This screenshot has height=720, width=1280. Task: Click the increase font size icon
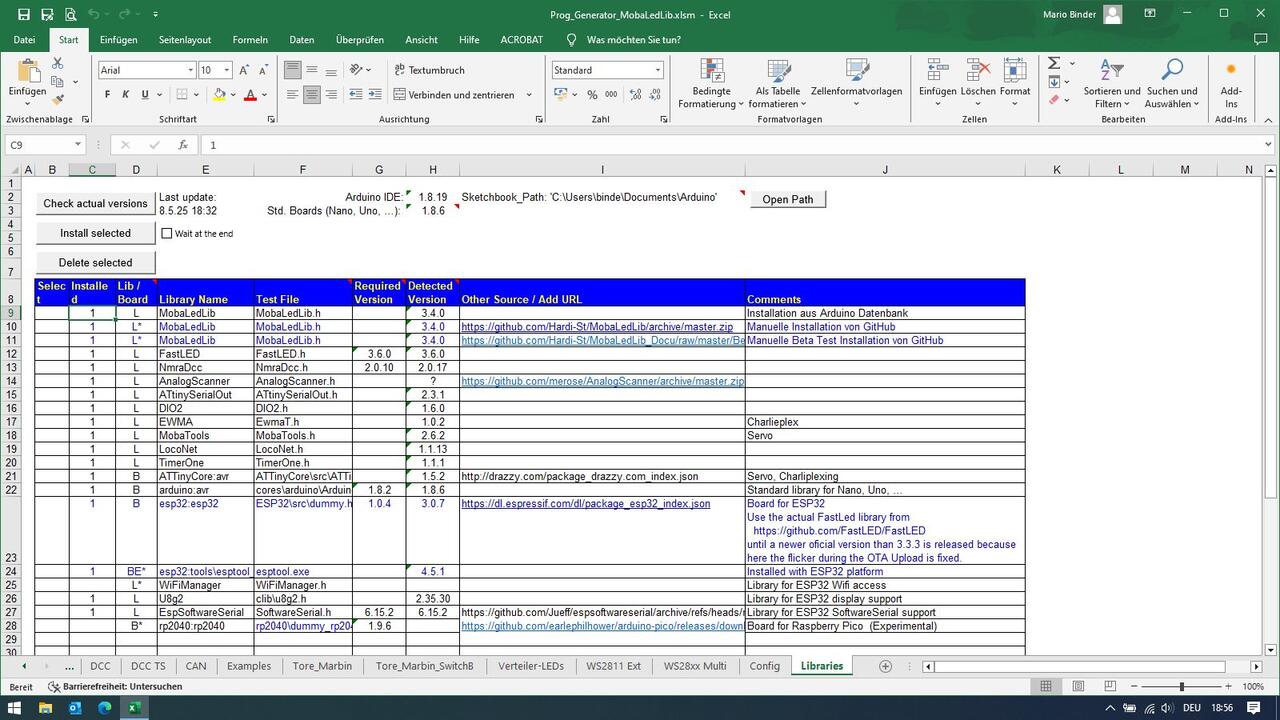245,70
